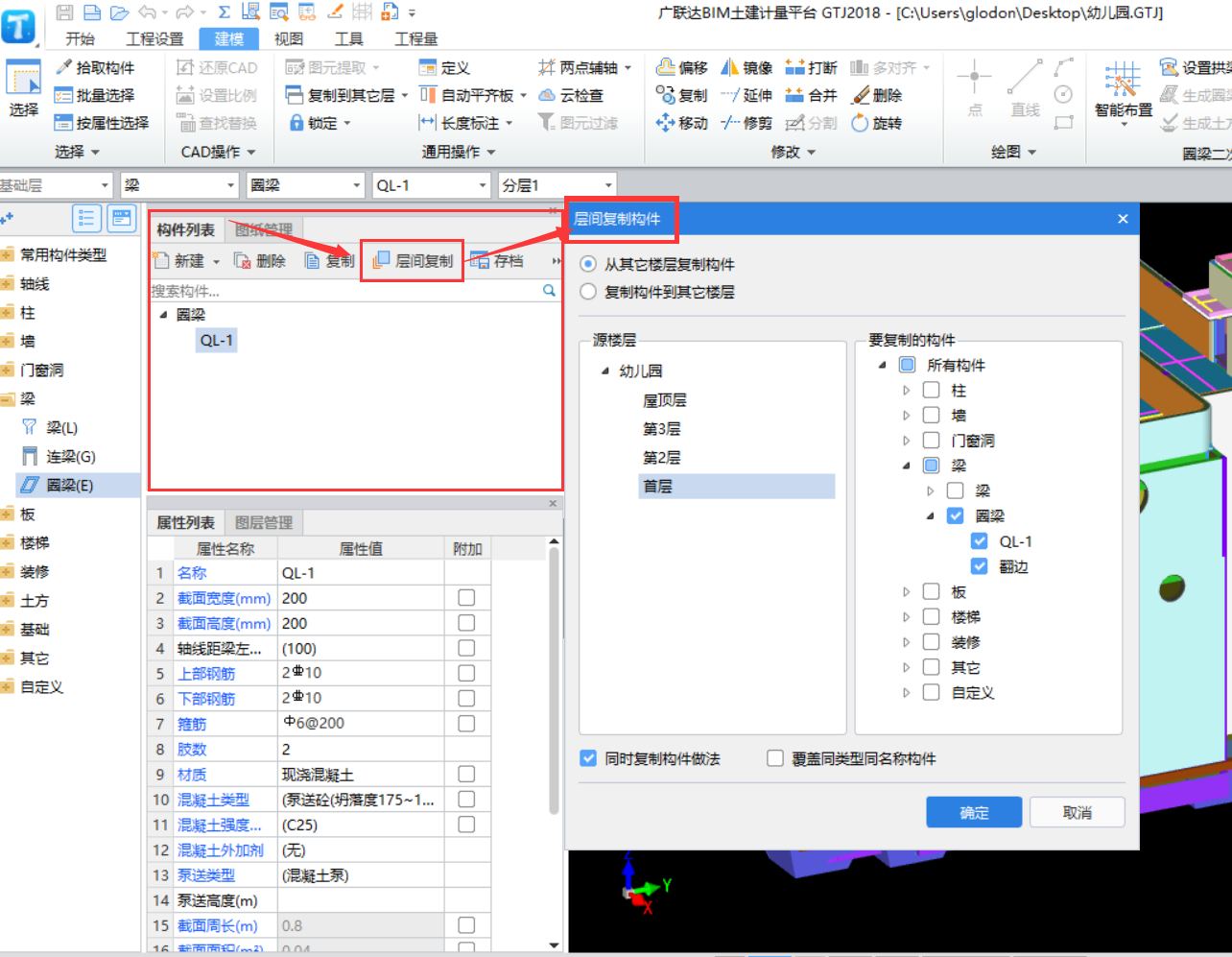1232x957 pixels.
Task: Check the 柱 column checkbox
Action: [x=931, y=390]
